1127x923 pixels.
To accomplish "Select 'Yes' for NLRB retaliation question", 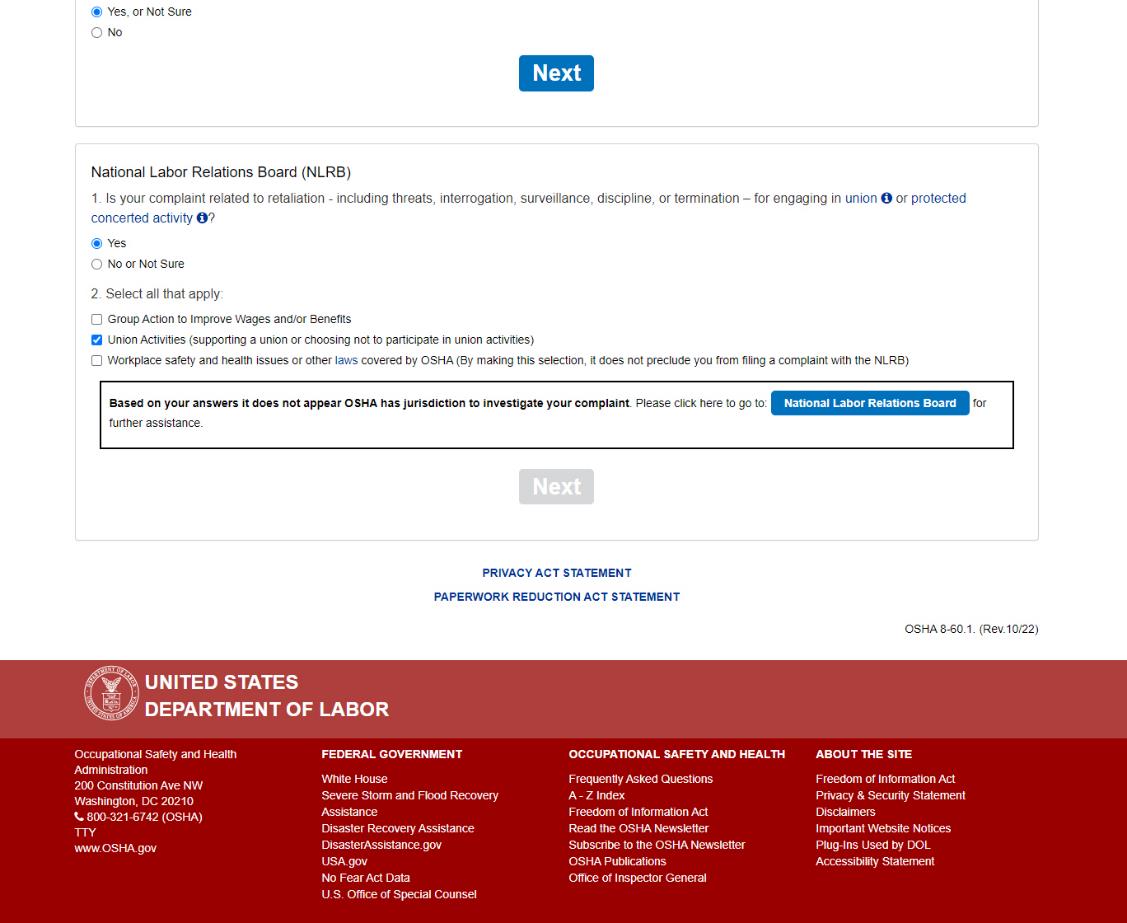I will 96,244.
